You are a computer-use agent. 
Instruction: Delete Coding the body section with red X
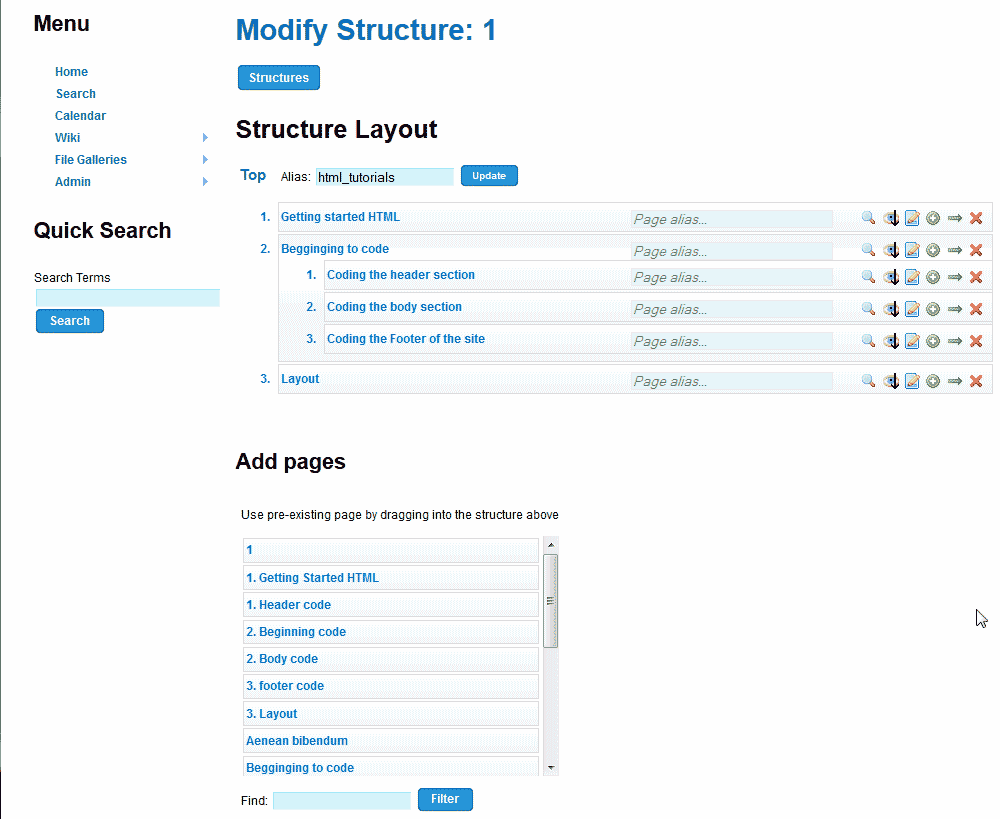pos(976,309)
